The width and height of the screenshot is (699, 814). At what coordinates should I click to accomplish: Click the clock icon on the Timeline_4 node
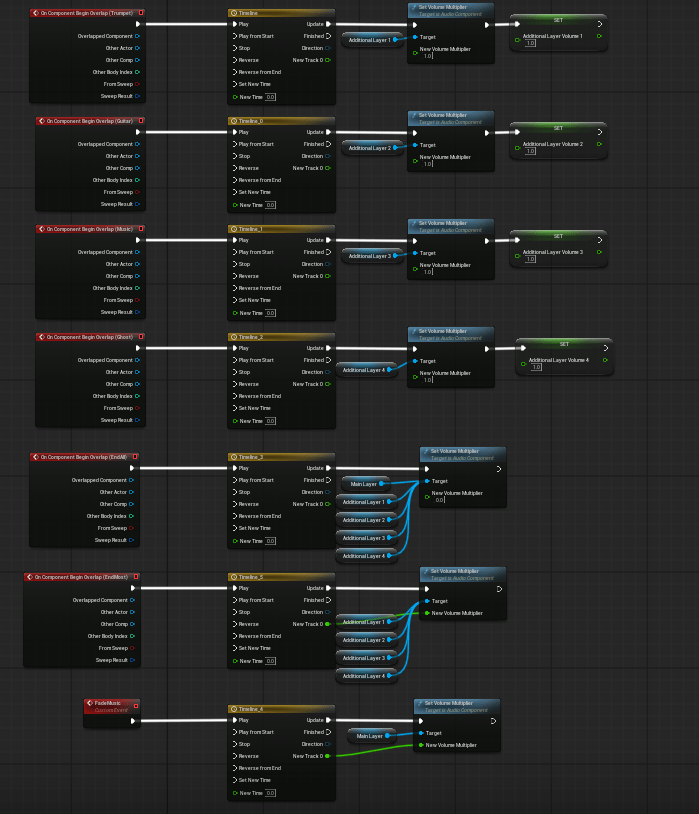(x=235, y=709)
